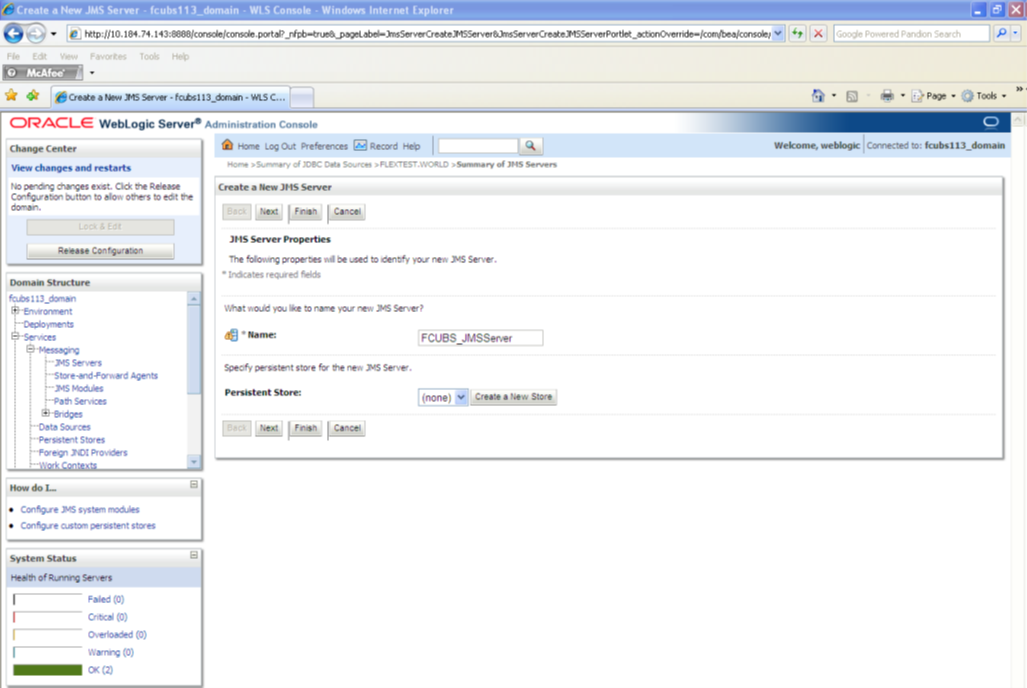Click the Print icon in command bar

pyautogui.click(x=887, y=96)
